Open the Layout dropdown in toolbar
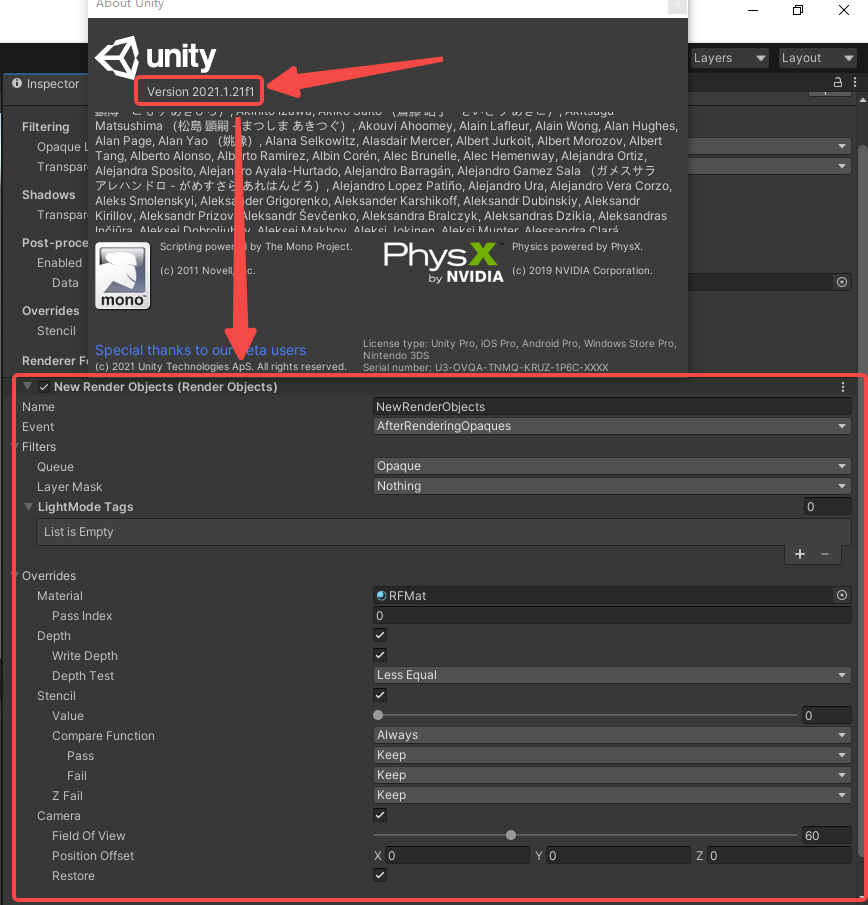The image size is (868, 905). tap(817, 58)
